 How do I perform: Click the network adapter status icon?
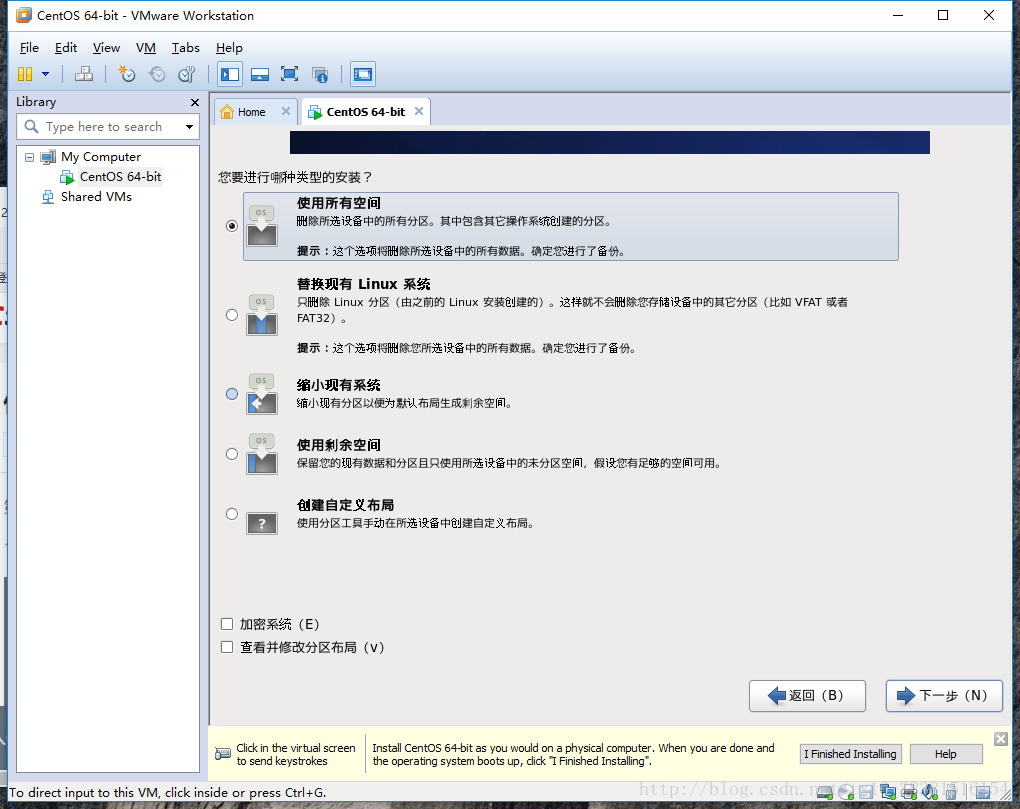pos(887,791)
